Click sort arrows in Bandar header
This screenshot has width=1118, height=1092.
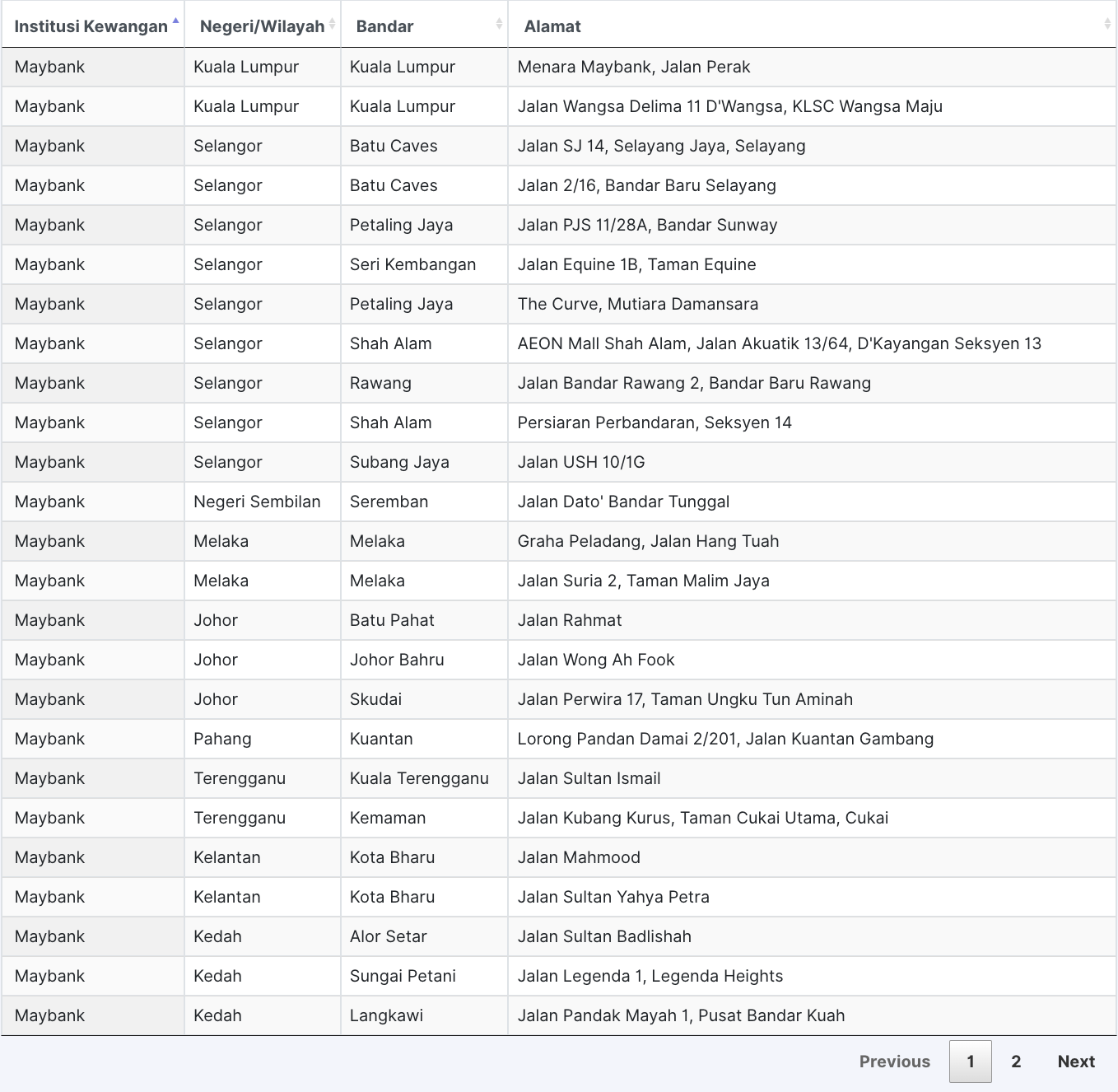pyautogui.click(x=499, y=25)
